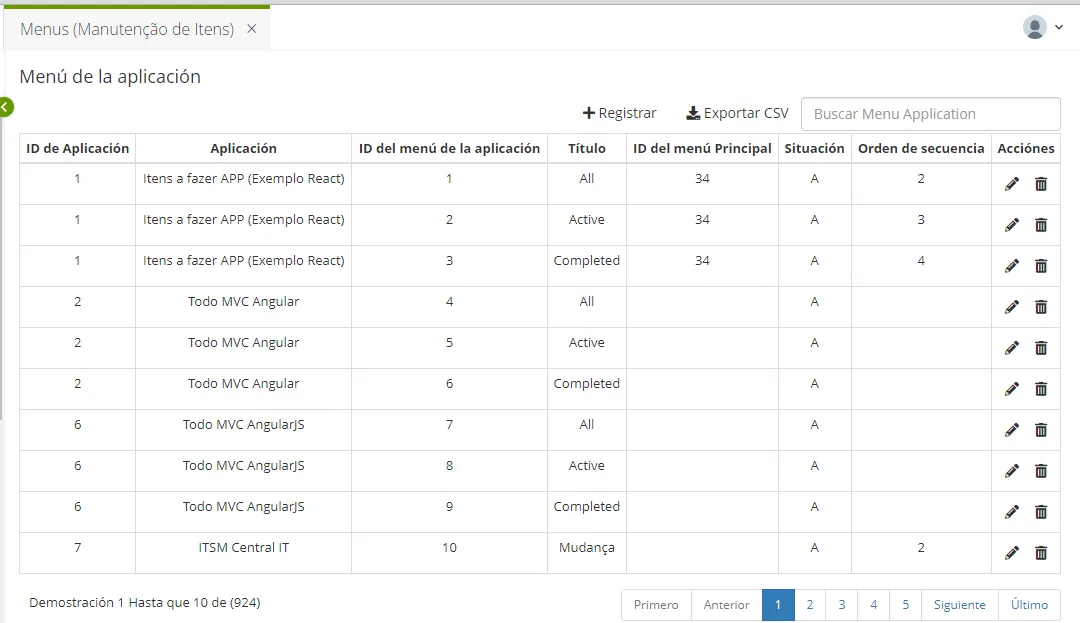The width and height of the screenshot is (1080, 623).
Task: Delete menu row with ID 2
Action: 1041,225
